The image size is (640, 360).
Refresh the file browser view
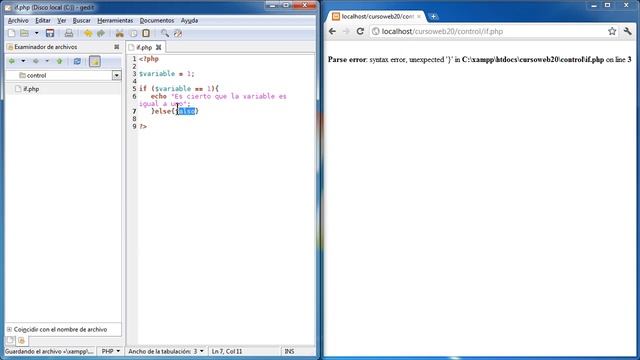click(77, 61)
